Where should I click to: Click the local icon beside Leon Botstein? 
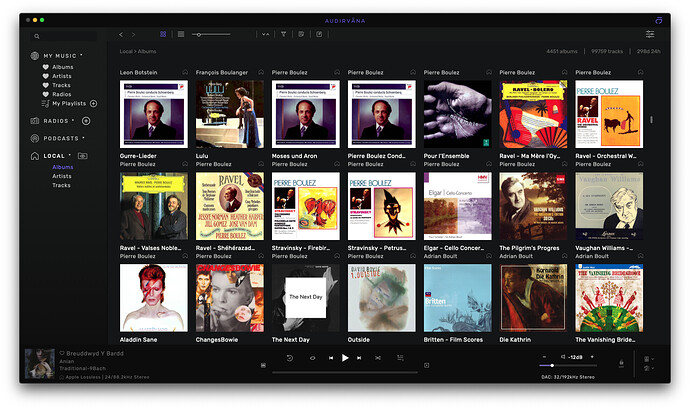coord(185,72)
